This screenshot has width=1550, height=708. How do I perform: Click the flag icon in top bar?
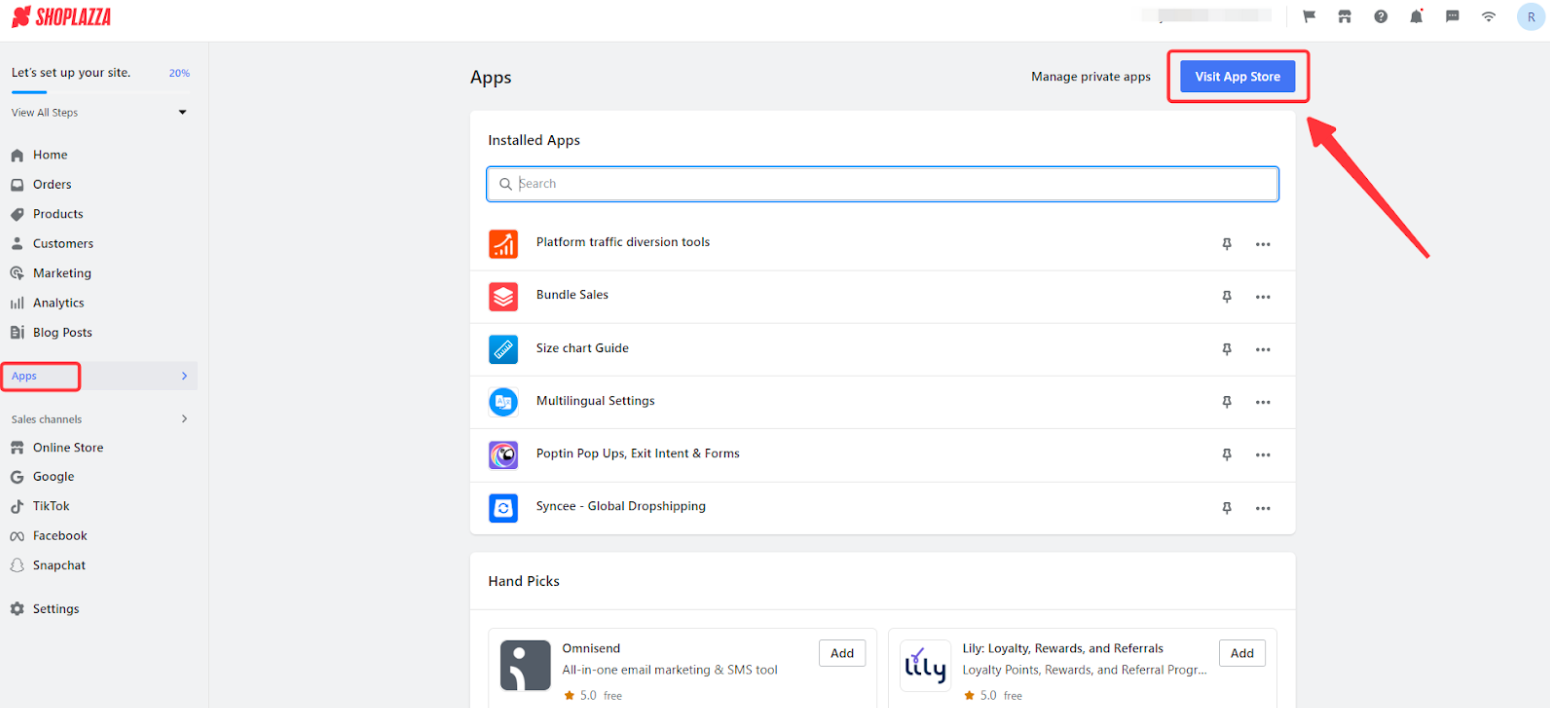click(x=1309, y=17)
